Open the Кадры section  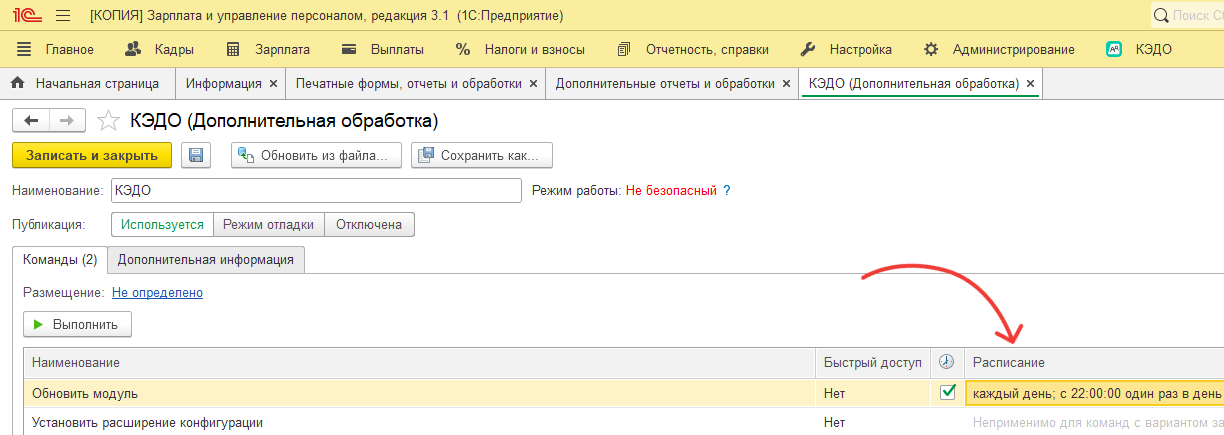(160, 49)
